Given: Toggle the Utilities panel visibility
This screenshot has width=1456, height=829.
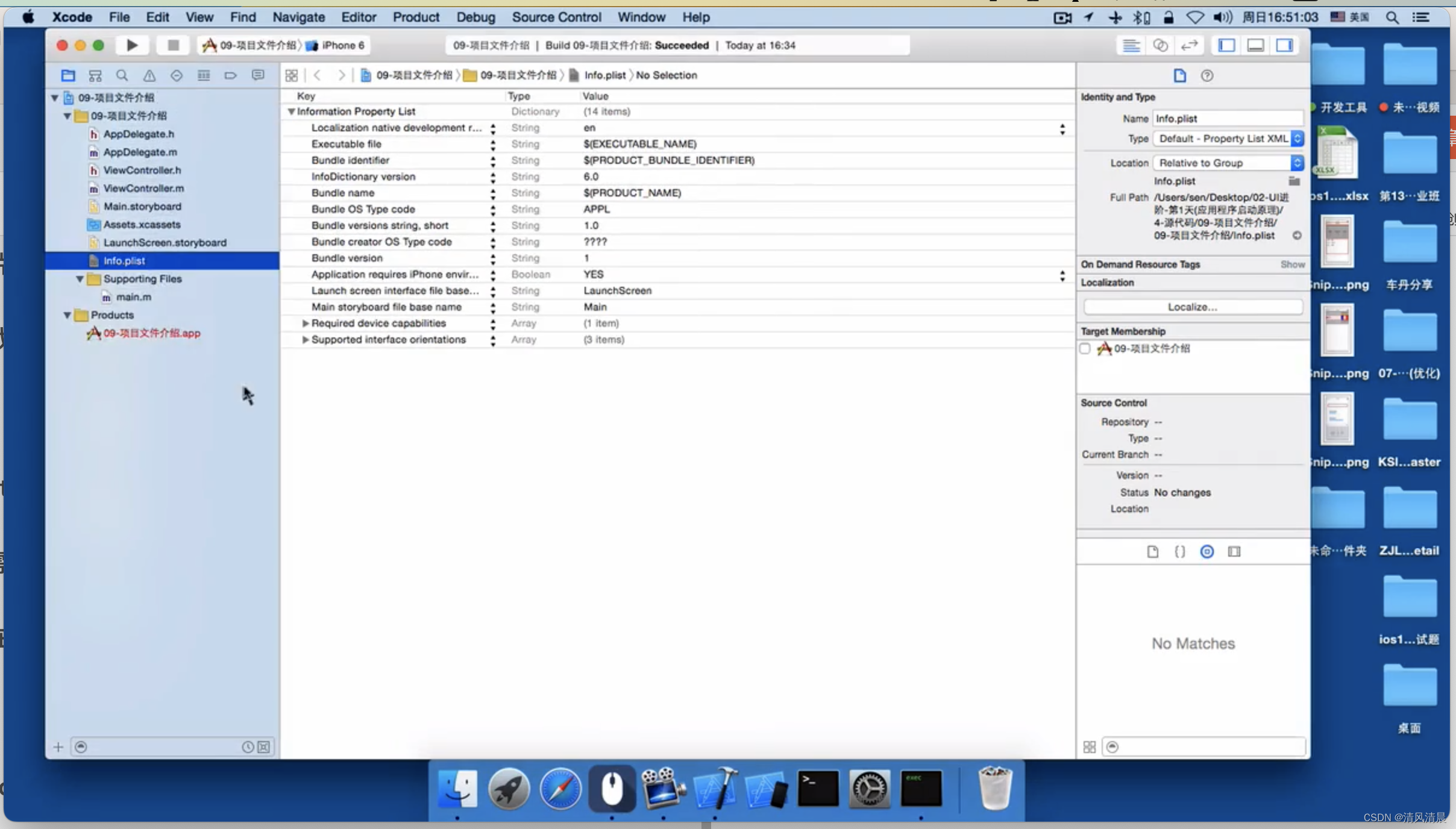Looking at the screenshot, I should [x=1284, y=45].
